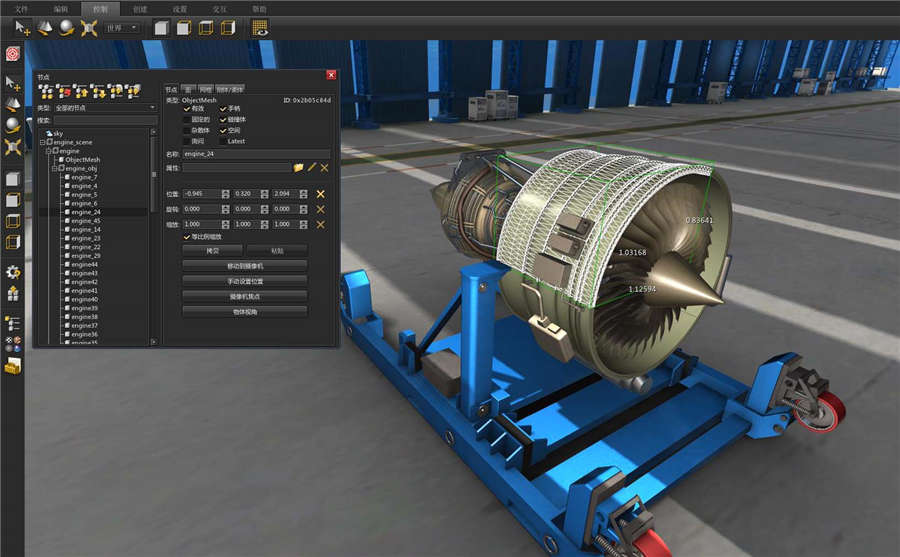Click the folder icon next to property field
The height and width of the screenshot is (557, 900).
click(x=298, y=167)
